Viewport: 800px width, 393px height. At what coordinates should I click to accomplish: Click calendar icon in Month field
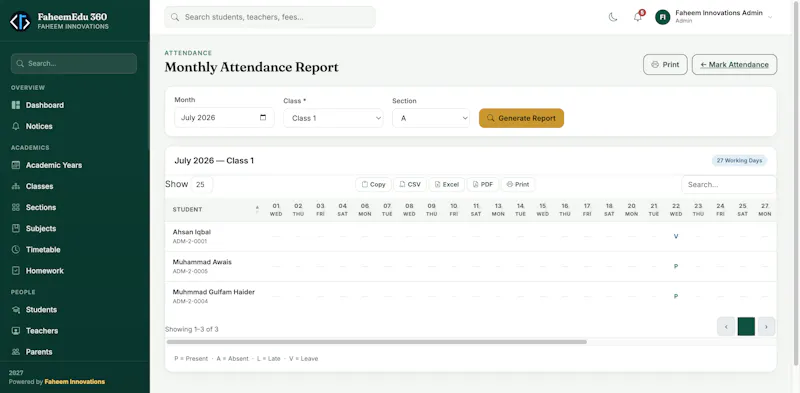(x=263, y=117)
